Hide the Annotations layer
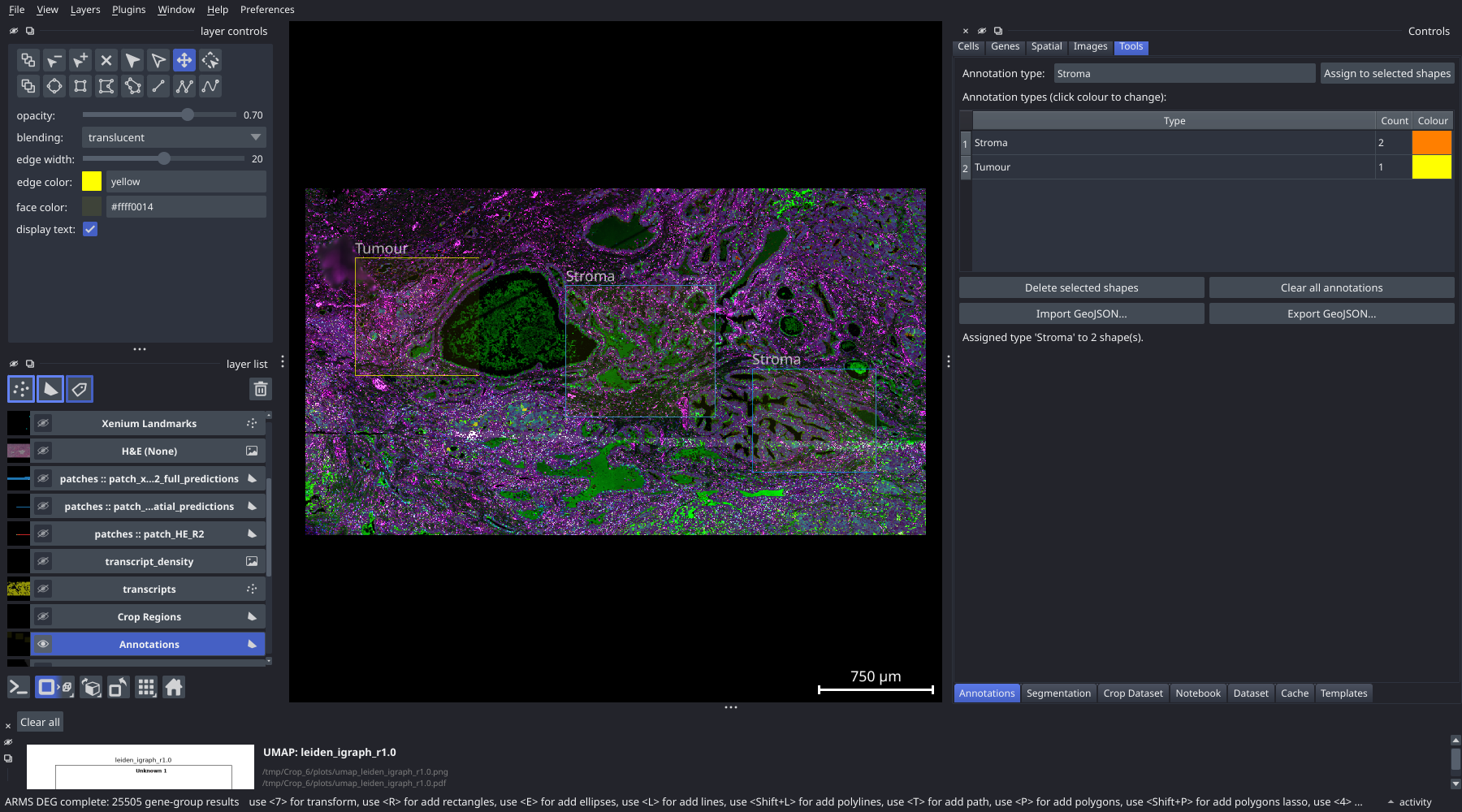The height and width of the screenshot is (812, 1462). point(43,644)
